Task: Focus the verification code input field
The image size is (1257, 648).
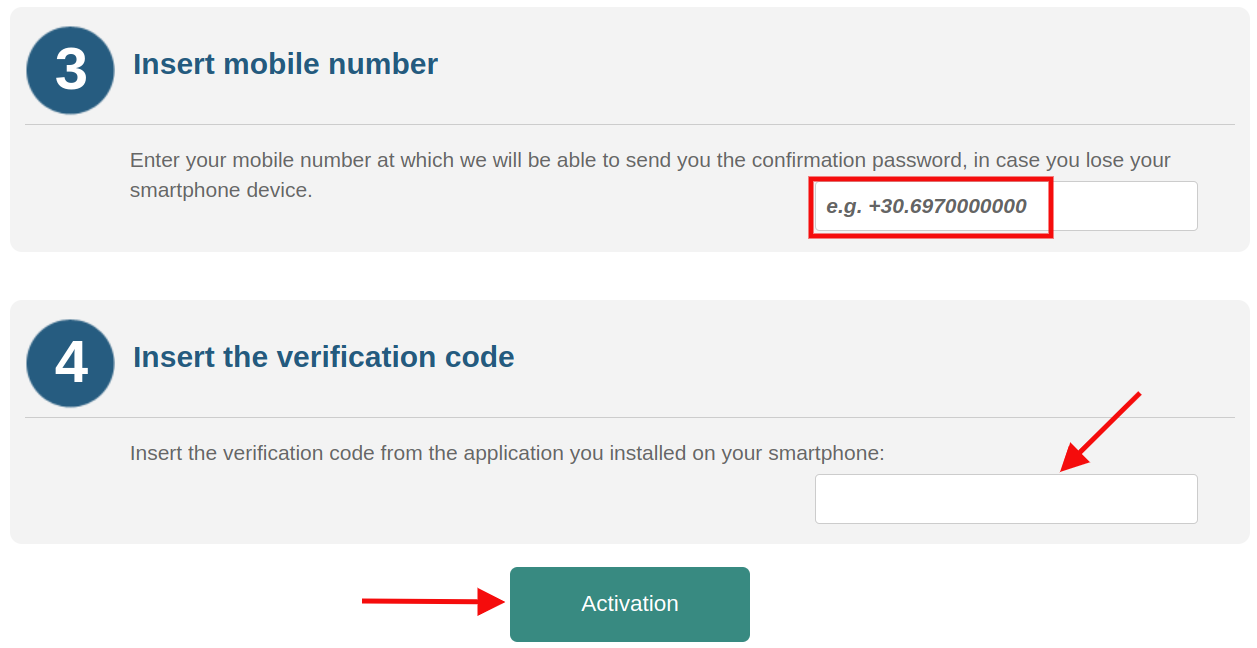Action: [1005, 499]
